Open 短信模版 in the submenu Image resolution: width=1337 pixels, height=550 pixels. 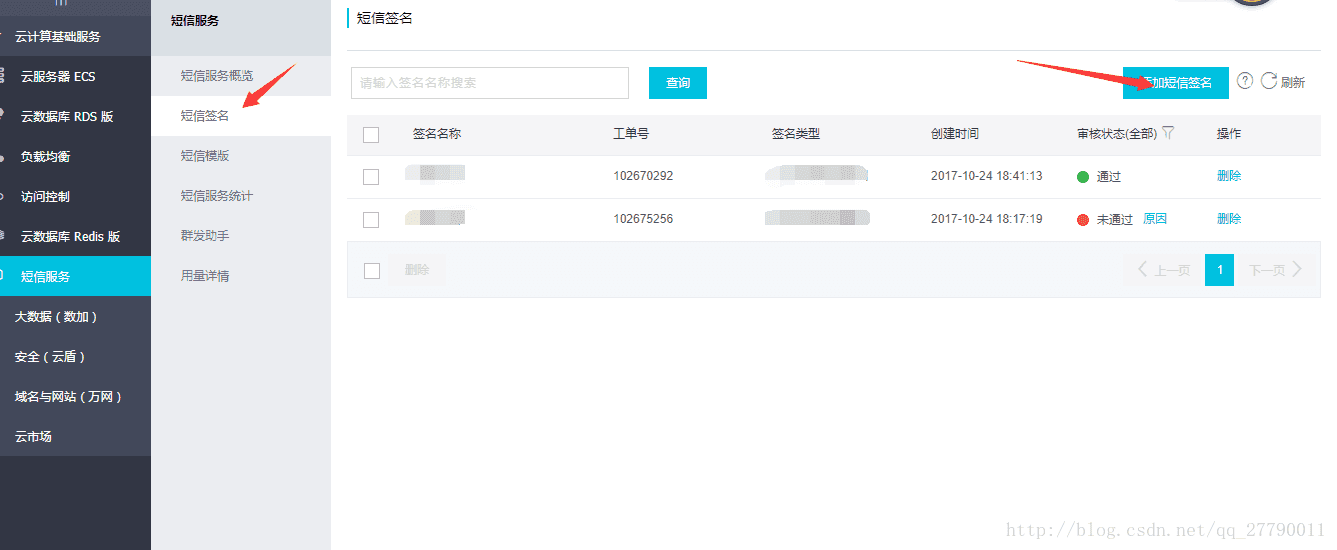[205, 156]
